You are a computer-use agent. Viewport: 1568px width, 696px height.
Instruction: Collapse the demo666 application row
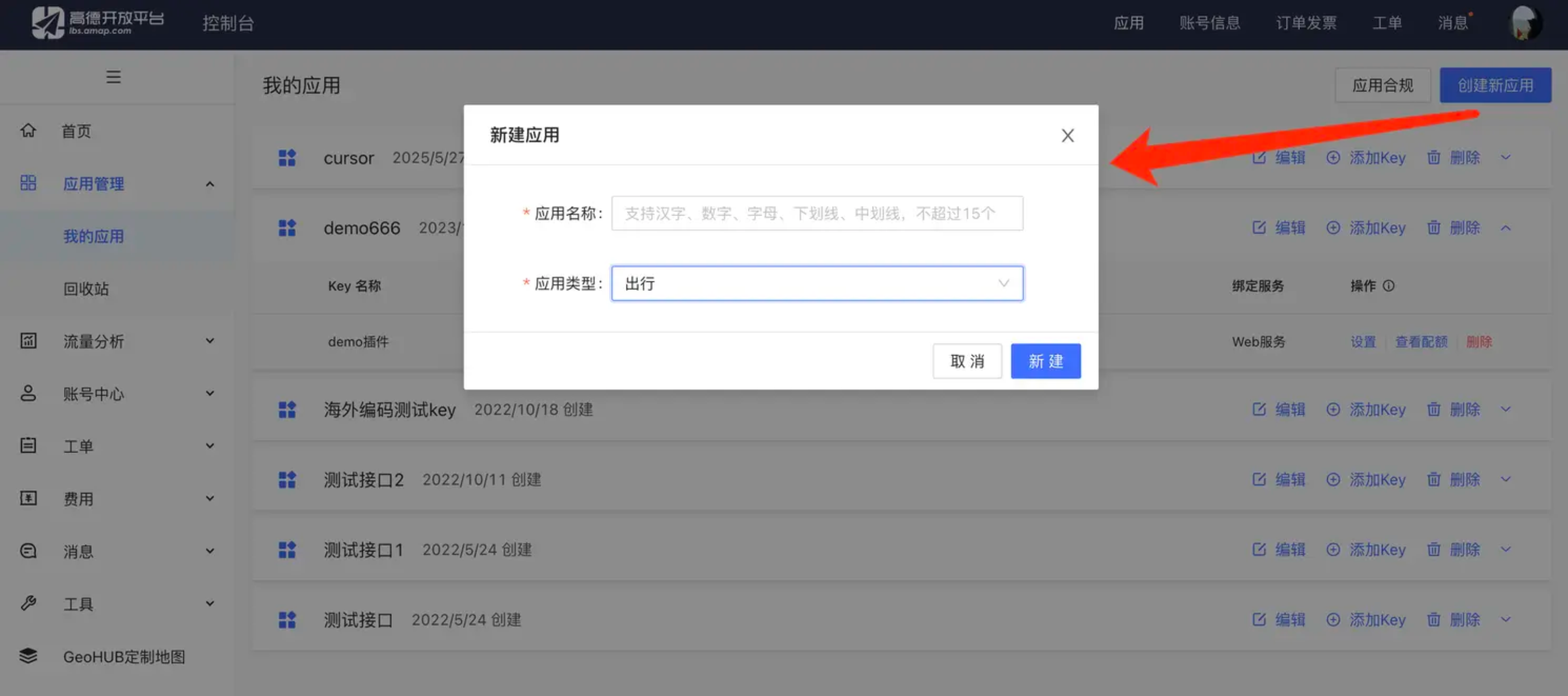[1506, 228]
